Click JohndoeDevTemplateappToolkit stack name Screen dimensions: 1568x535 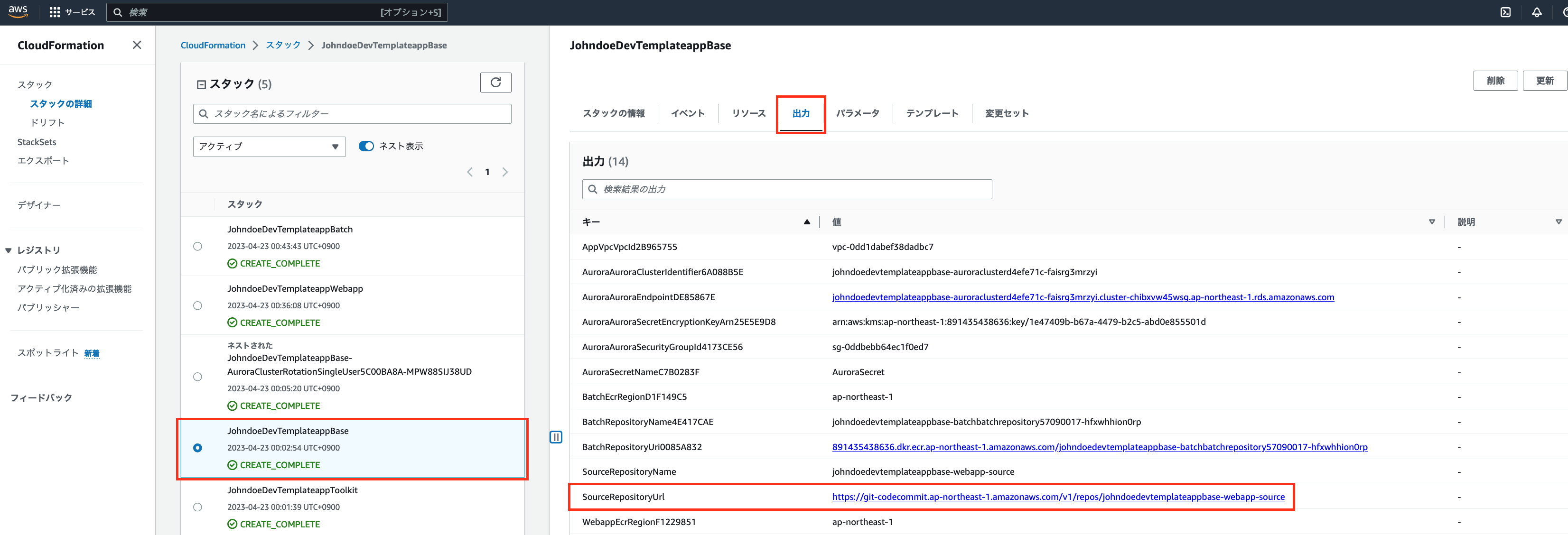pos(292,490)
